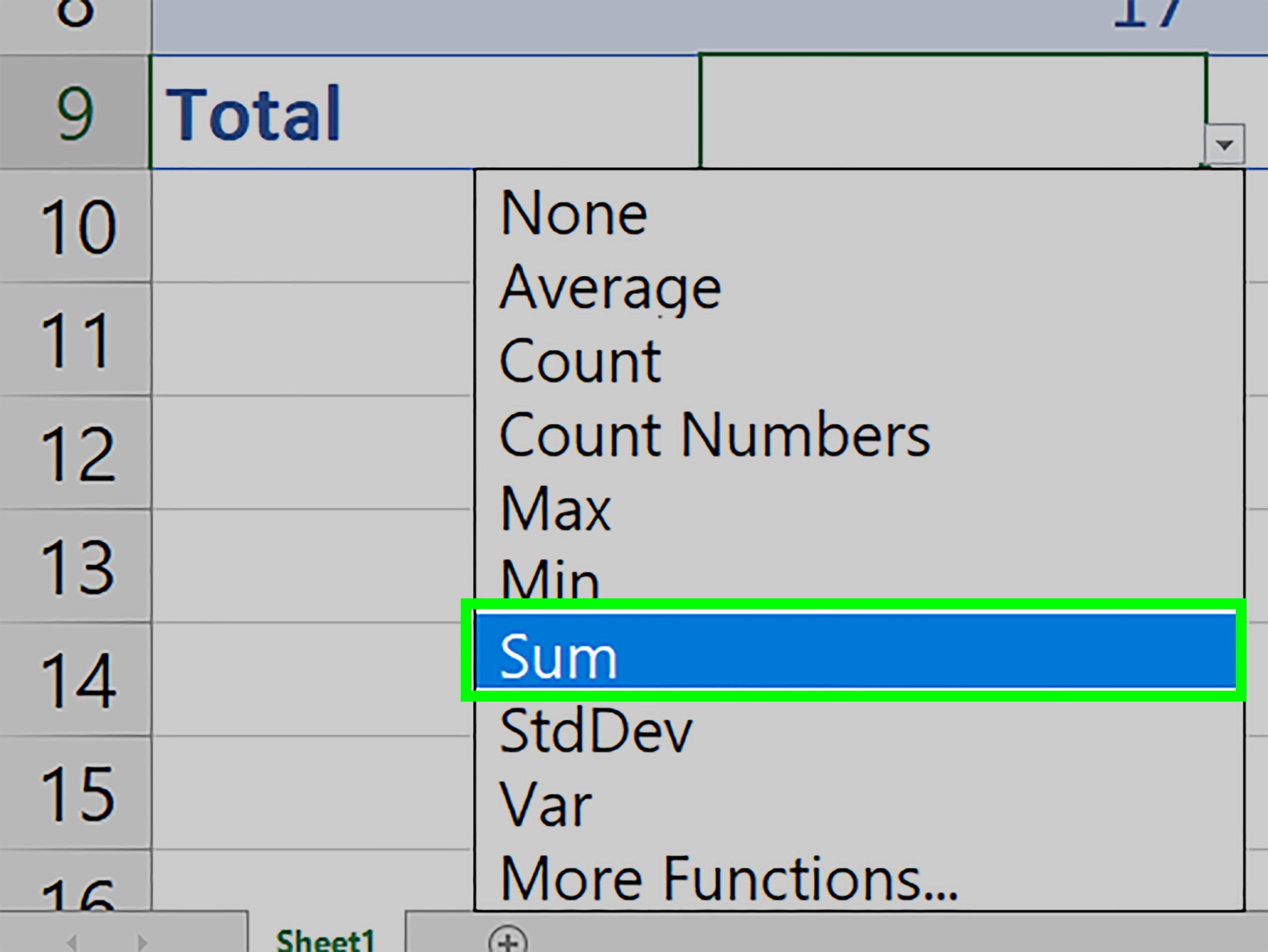The width and height of the screenshot is (1268, 952).
Task: Select row 13 header
Action: click(x=75, y=566)
